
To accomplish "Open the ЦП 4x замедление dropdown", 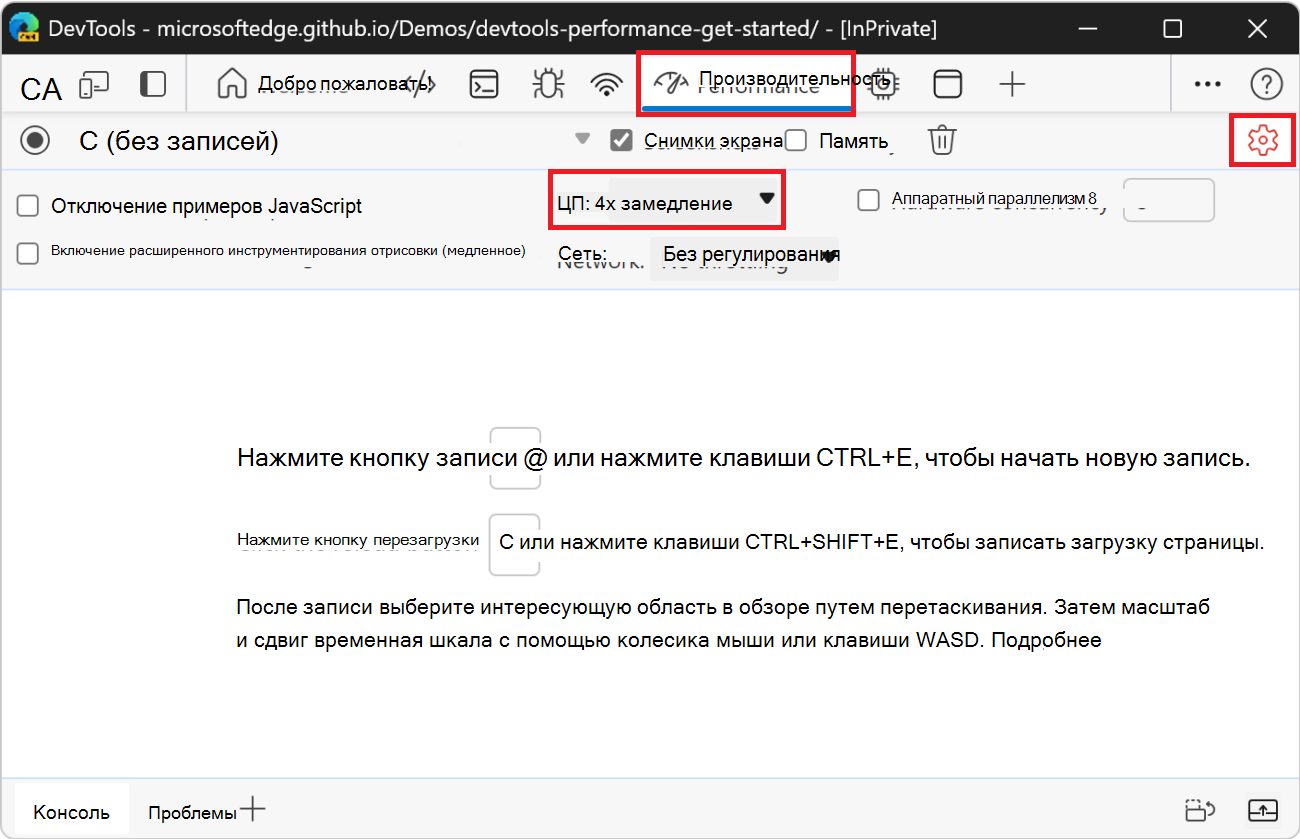I will [x=666, y=199].
